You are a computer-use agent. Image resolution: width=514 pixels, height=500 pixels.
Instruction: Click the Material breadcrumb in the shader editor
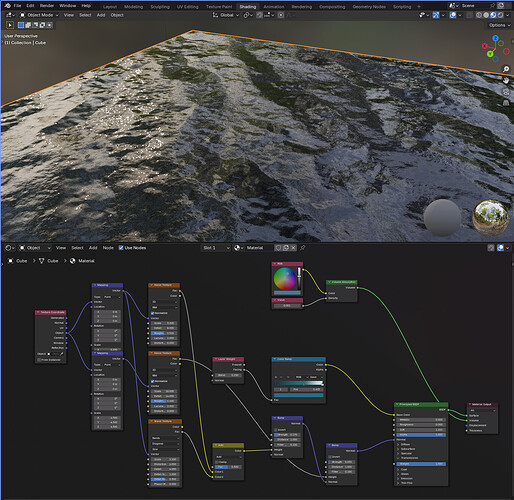pyautogui.click(x=82, y=261)
